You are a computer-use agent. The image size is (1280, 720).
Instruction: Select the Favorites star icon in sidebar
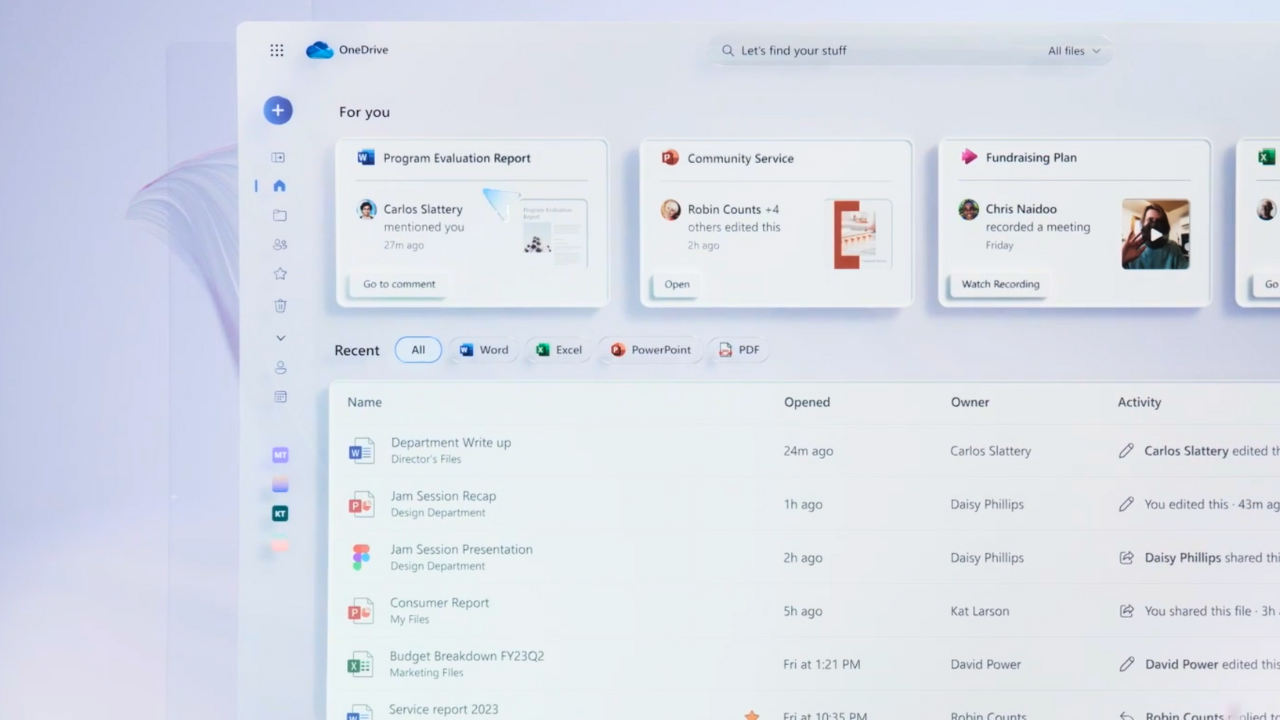click(x=280, y=273)
